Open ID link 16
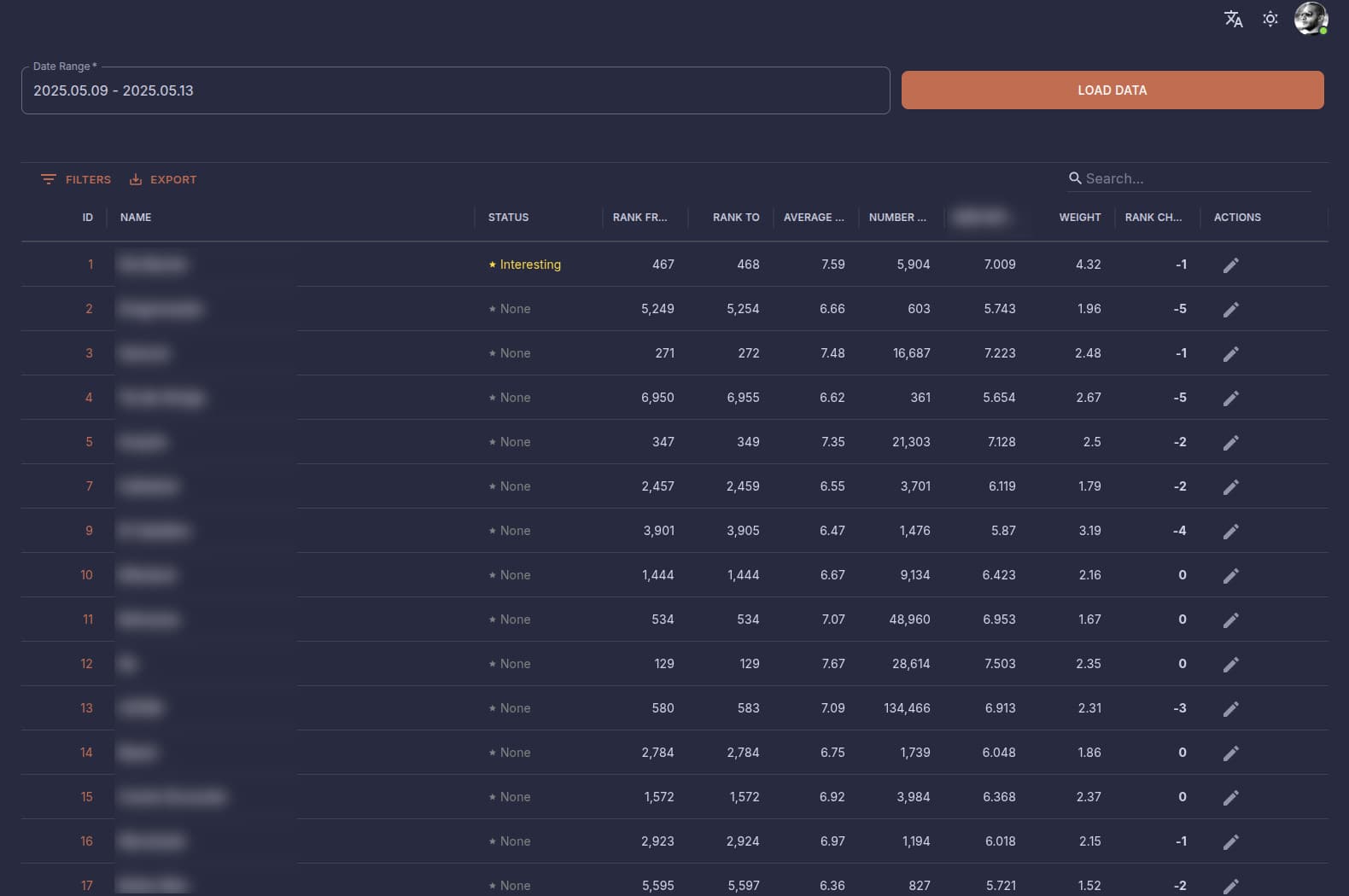Screen dimensions: 1349x896 (86, 841)
